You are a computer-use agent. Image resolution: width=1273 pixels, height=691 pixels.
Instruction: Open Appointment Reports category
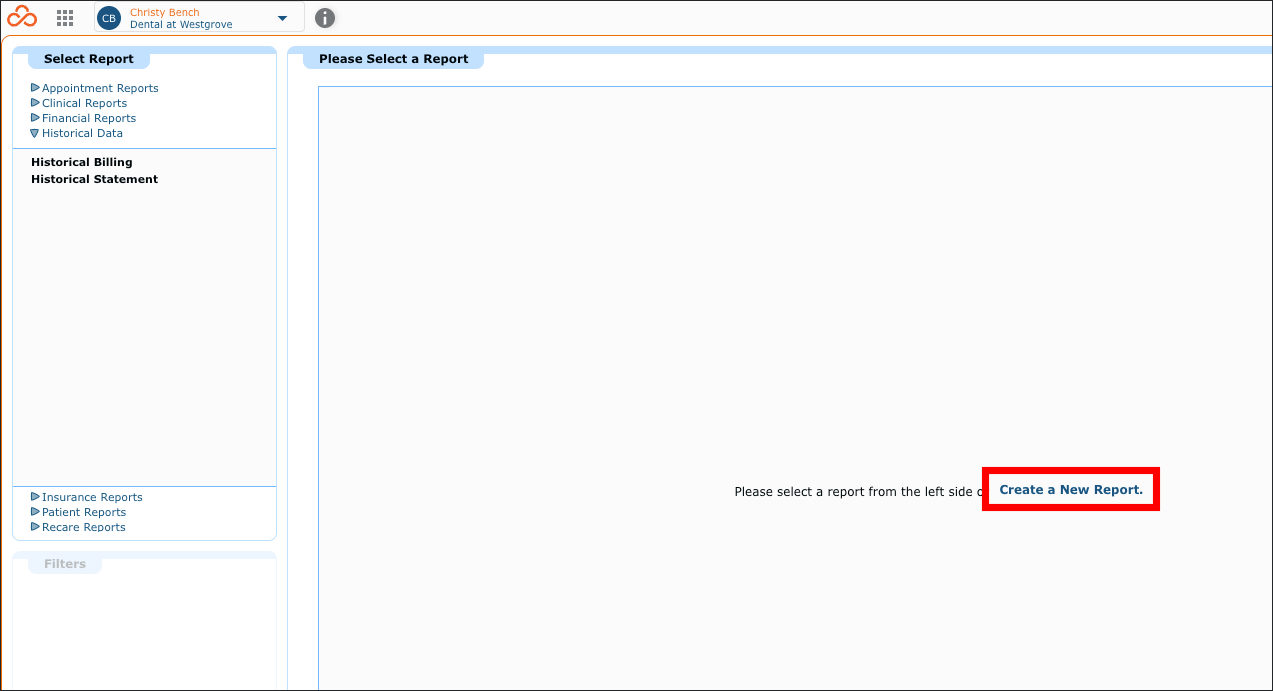[x=100, y=88]
